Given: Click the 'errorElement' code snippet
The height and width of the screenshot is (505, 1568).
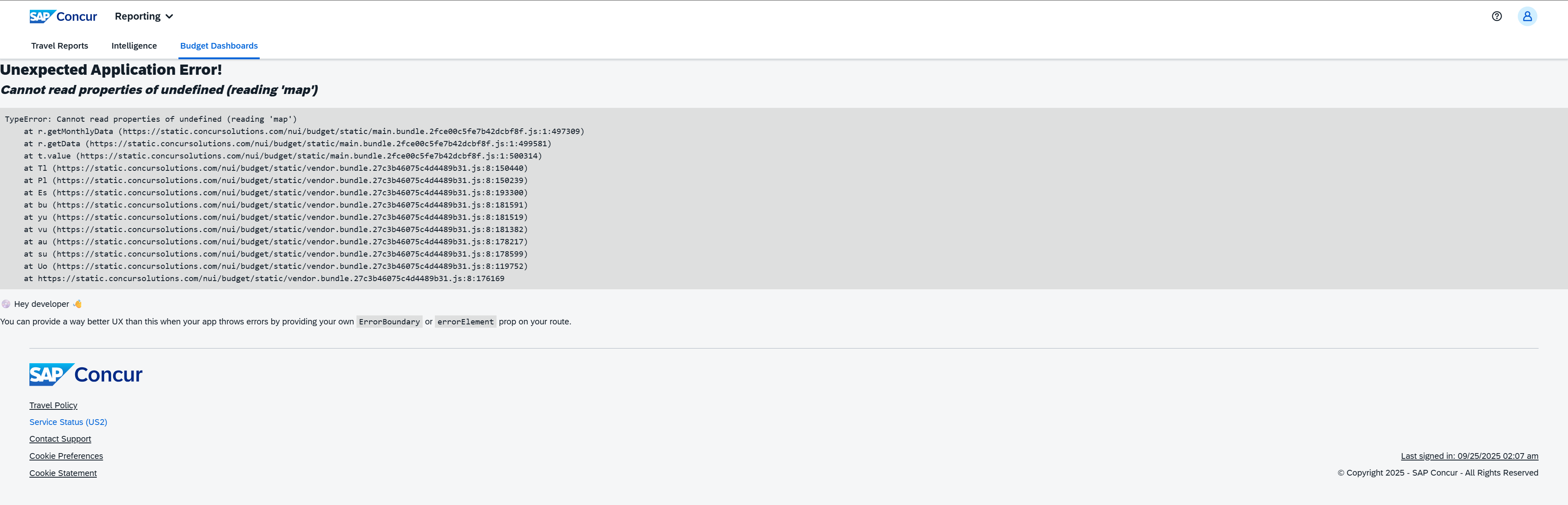Looking at the screenshot, I should [465, 322].
